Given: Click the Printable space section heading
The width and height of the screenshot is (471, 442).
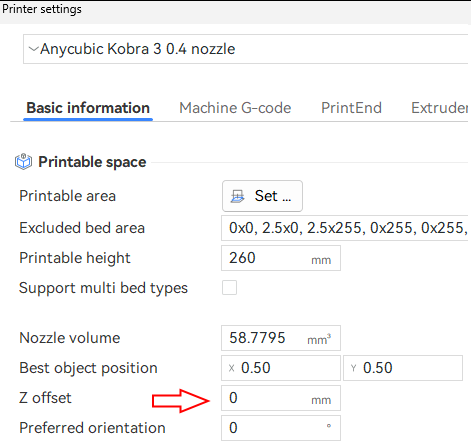Looking at the screenshot, I should 92,162.
